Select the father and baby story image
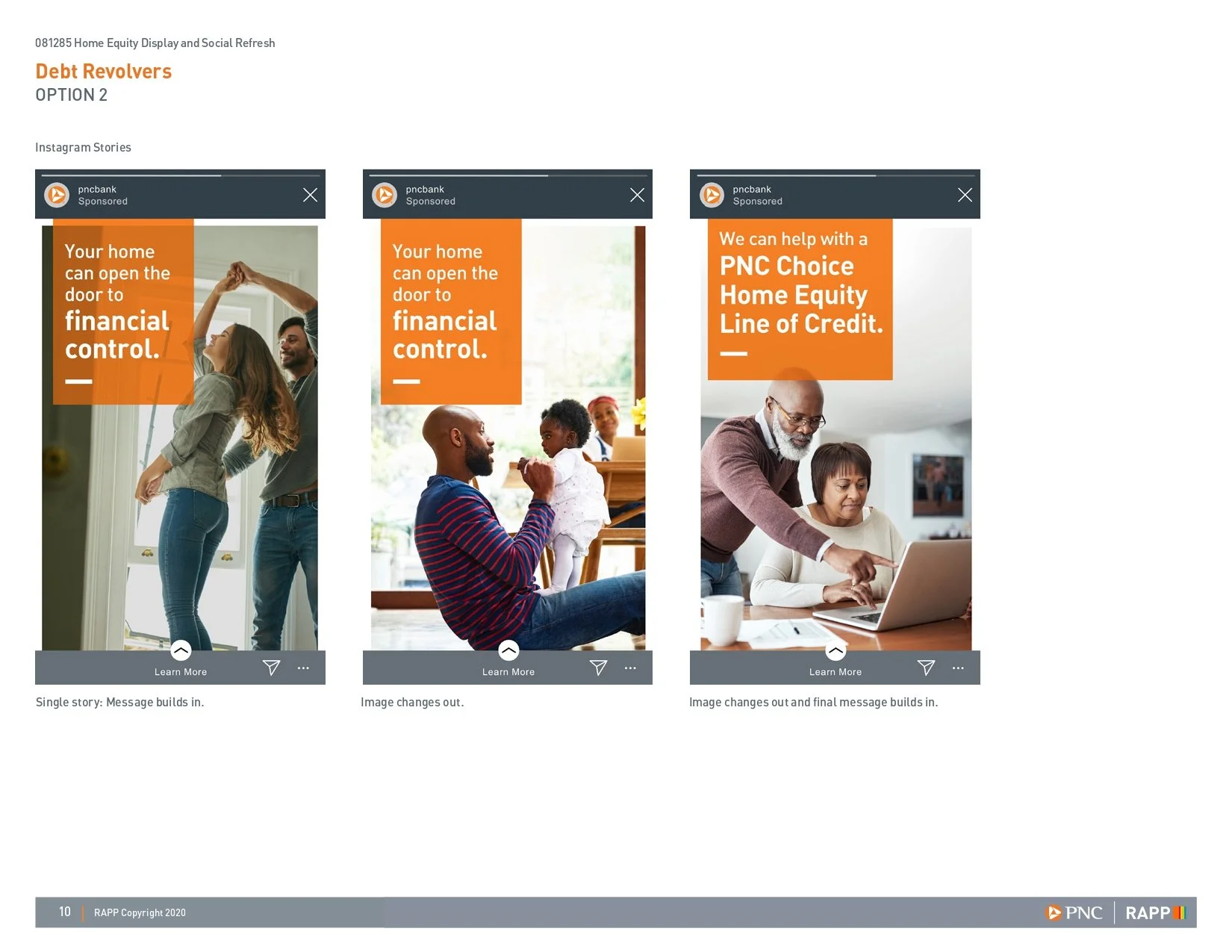 [x=508, y=438]
